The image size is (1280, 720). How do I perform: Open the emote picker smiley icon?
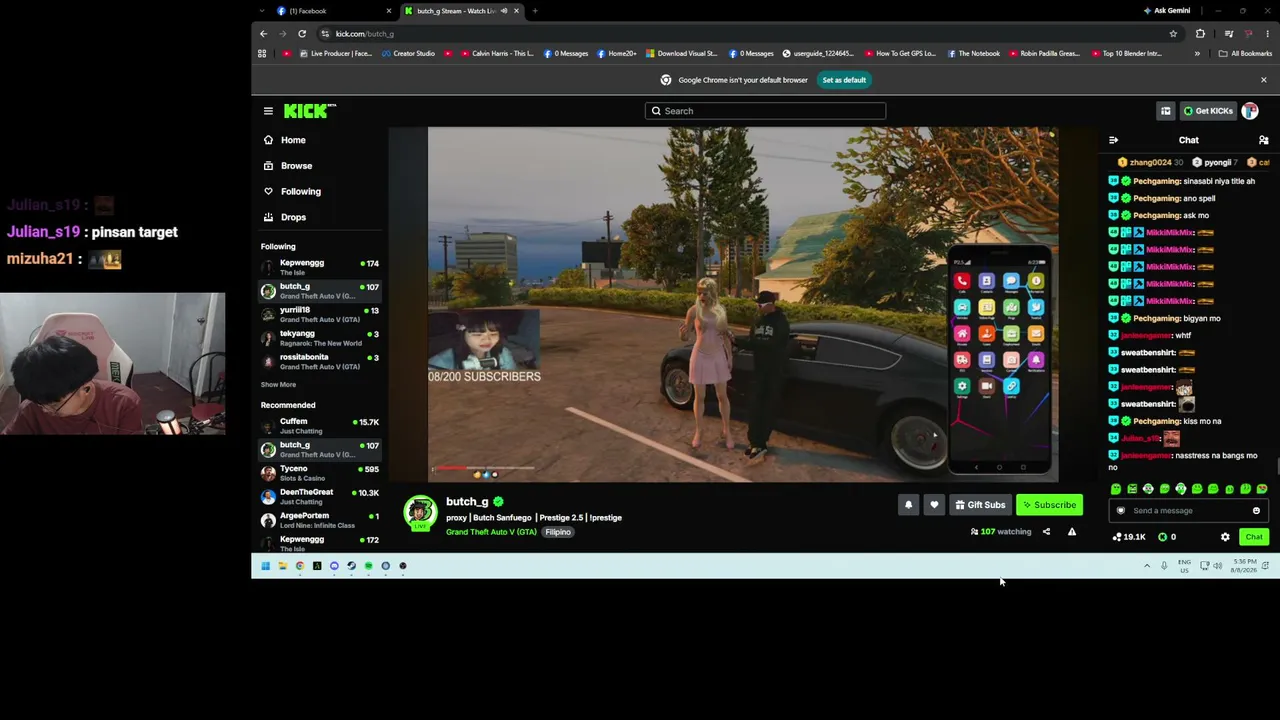[x=1256, y=511]
